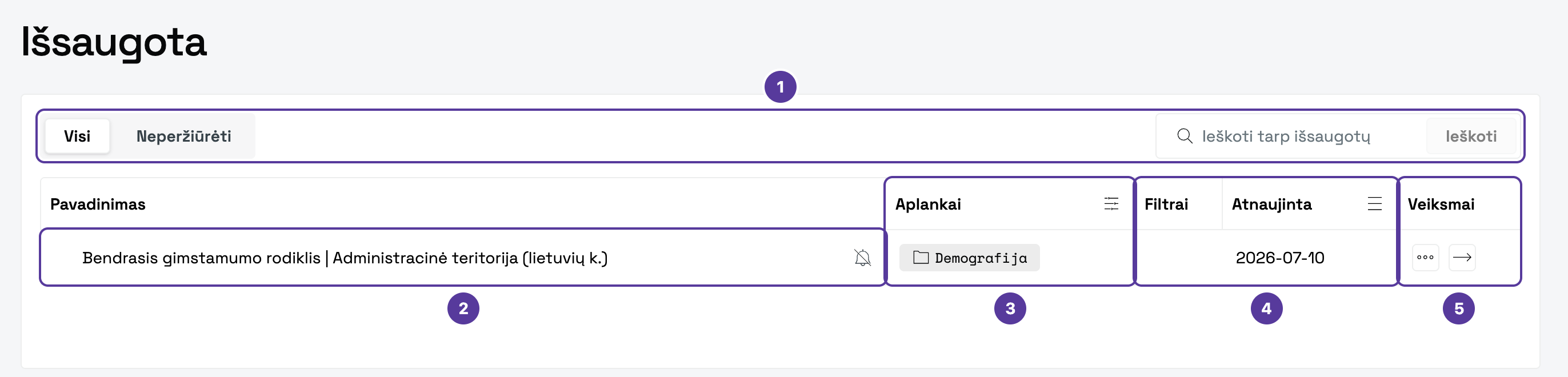1568x377 pixels.
Task: Click the Pavadinimas column header
Action: [97, 204]
